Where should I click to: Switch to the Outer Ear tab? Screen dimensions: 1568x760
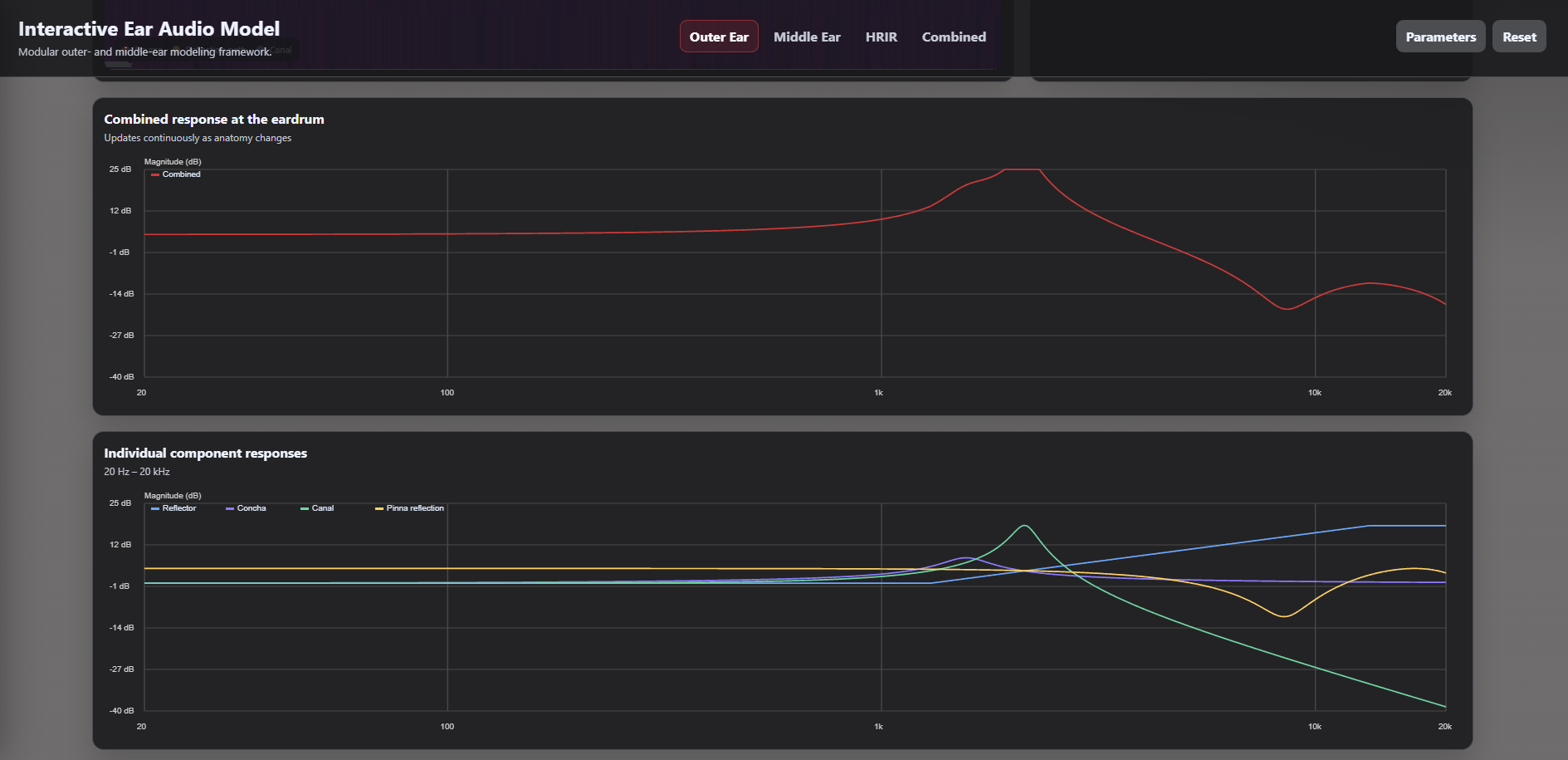719,37
